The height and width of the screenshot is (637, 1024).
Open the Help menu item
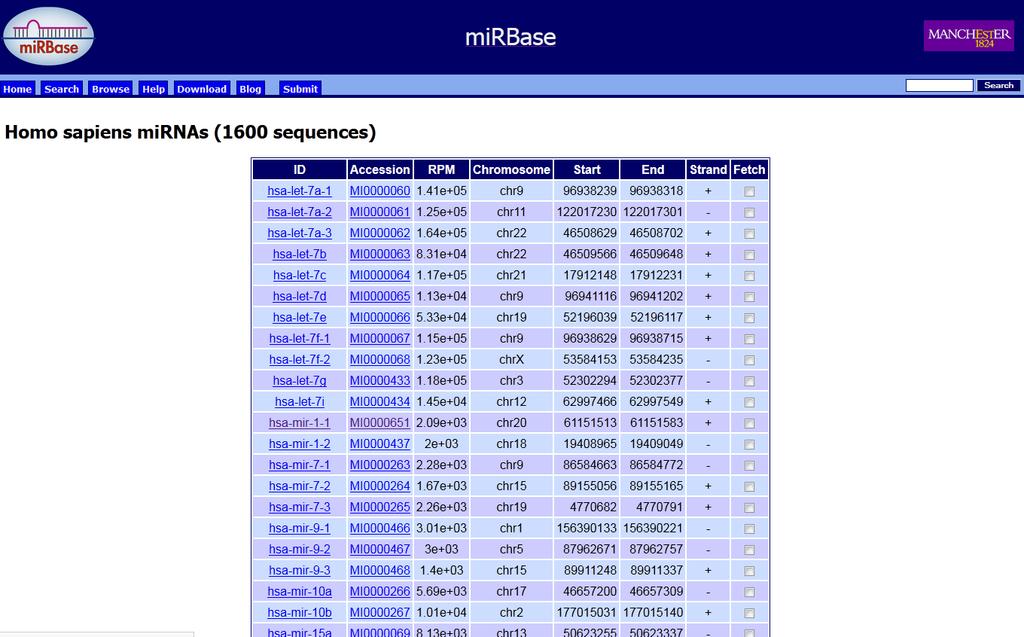coord(153,89)
